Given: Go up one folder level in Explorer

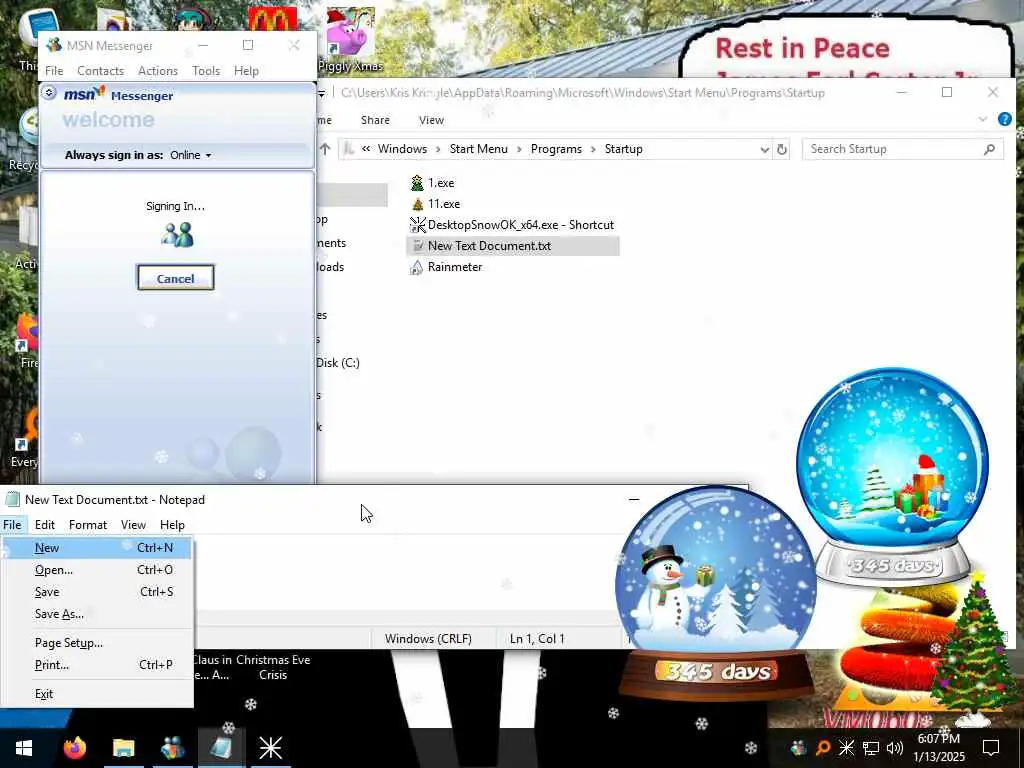Looking at the screenshot, I should tap(325, 149).
